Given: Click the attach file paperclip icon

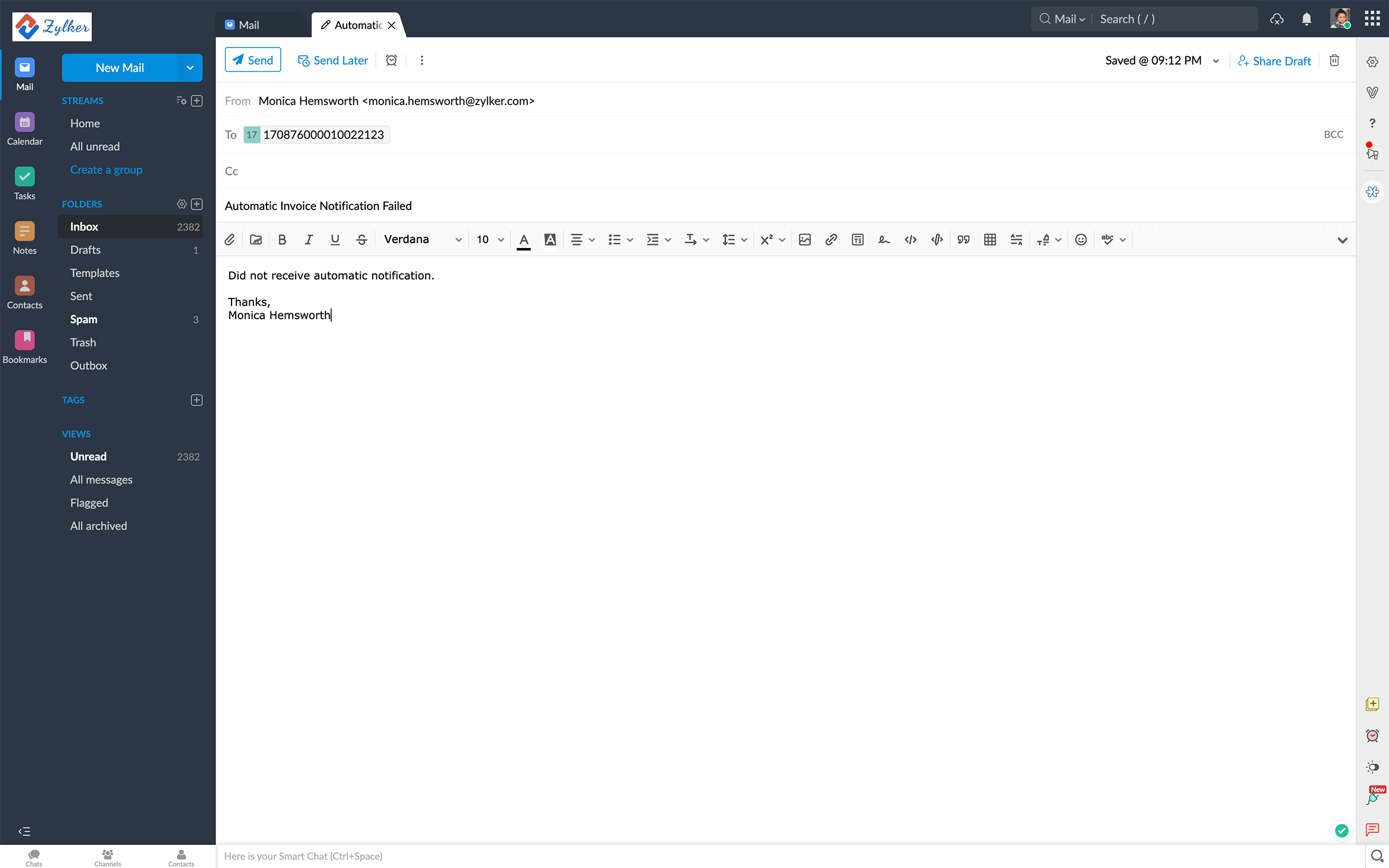Looking at the screenshot, I should (x=230, y=240).
